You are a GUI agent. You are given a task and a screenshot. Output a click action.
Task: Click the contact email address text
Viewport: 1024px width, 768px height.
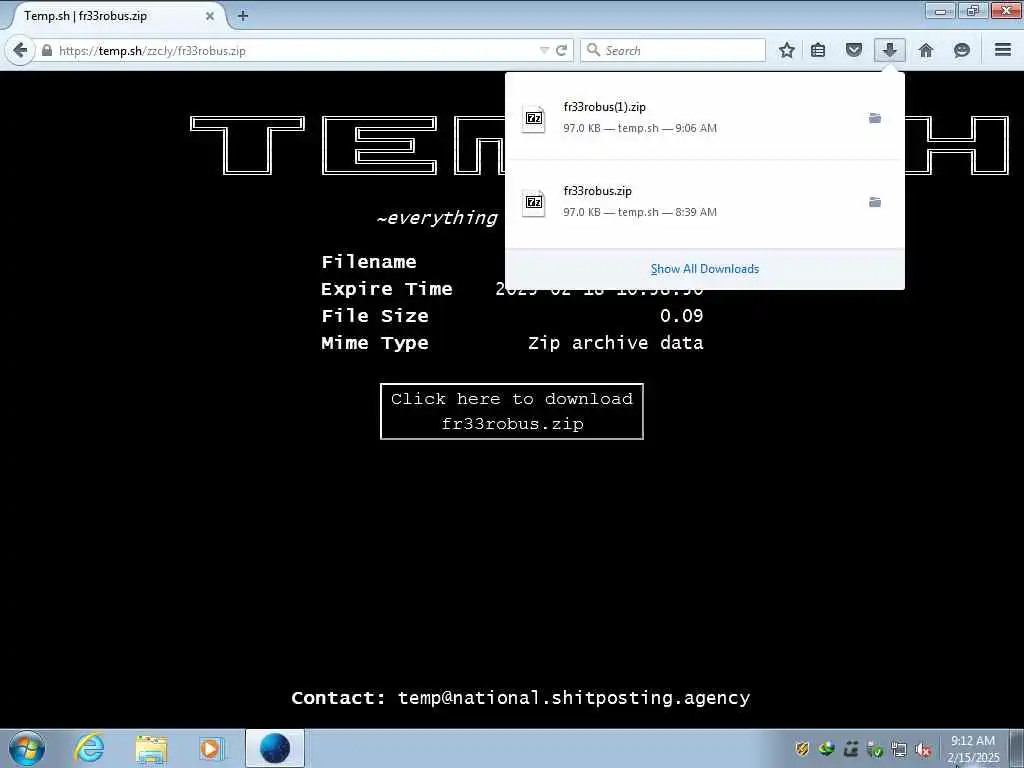pyautogui.click(x=574, y=698)
